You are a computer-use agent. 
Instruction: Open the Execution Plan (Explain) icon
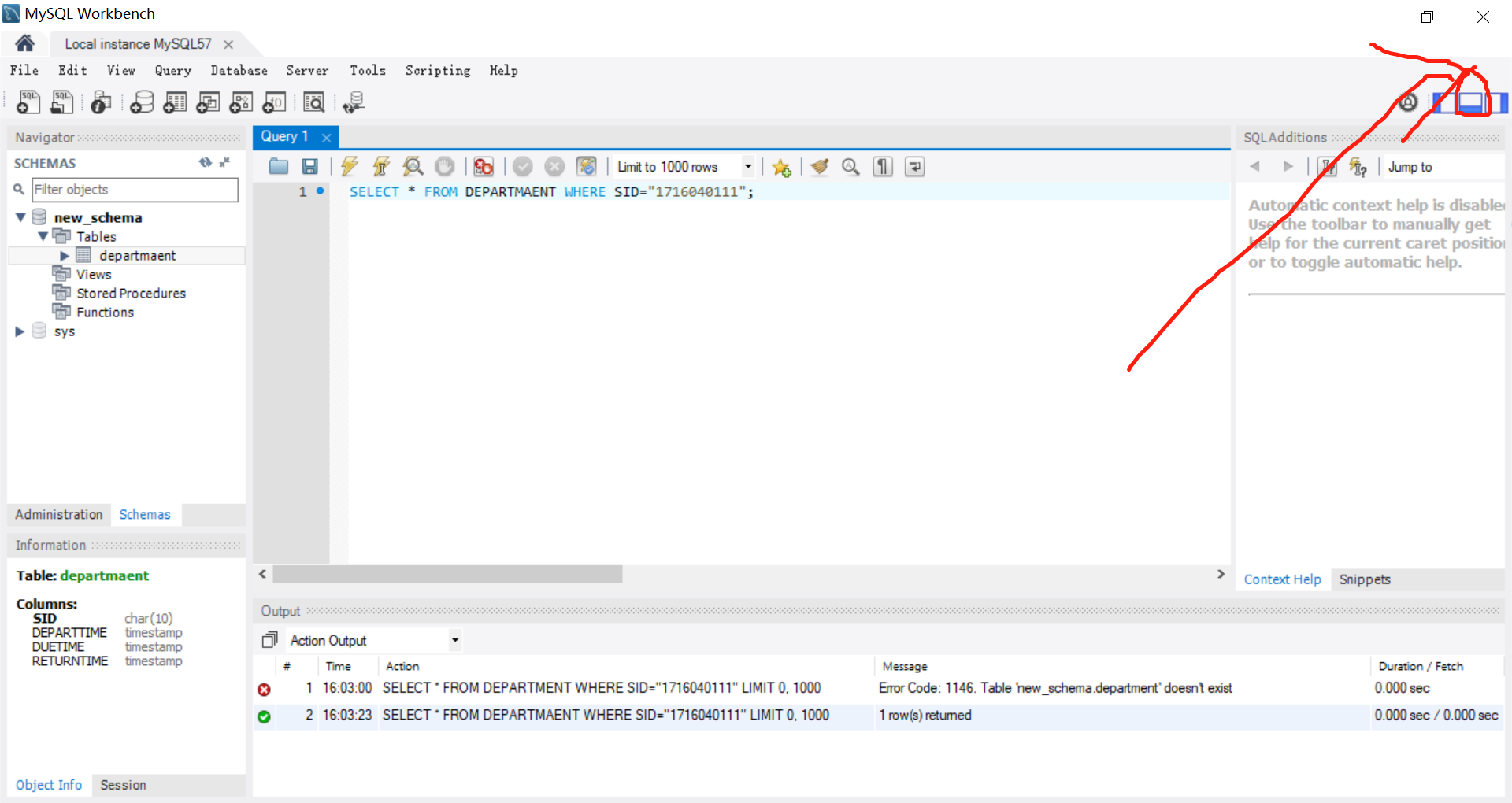pyautogui.click(x=413, y=166)
